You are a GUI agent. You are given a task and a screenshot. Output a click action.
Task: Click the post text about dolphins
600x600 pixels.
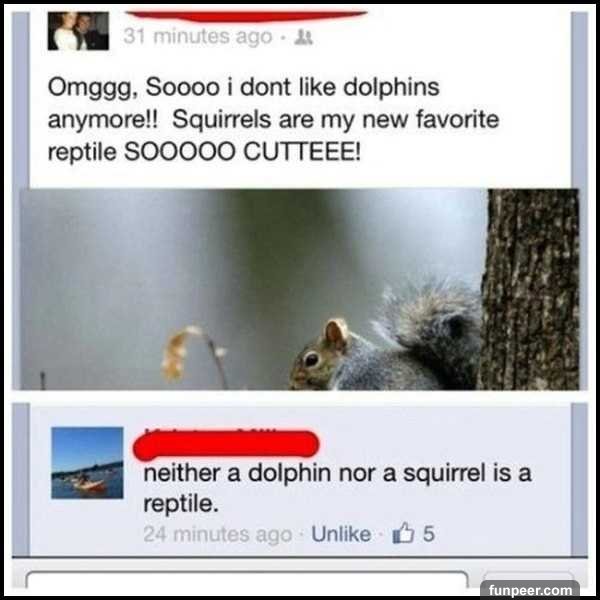pyautogui.click(x=273, y=119)
